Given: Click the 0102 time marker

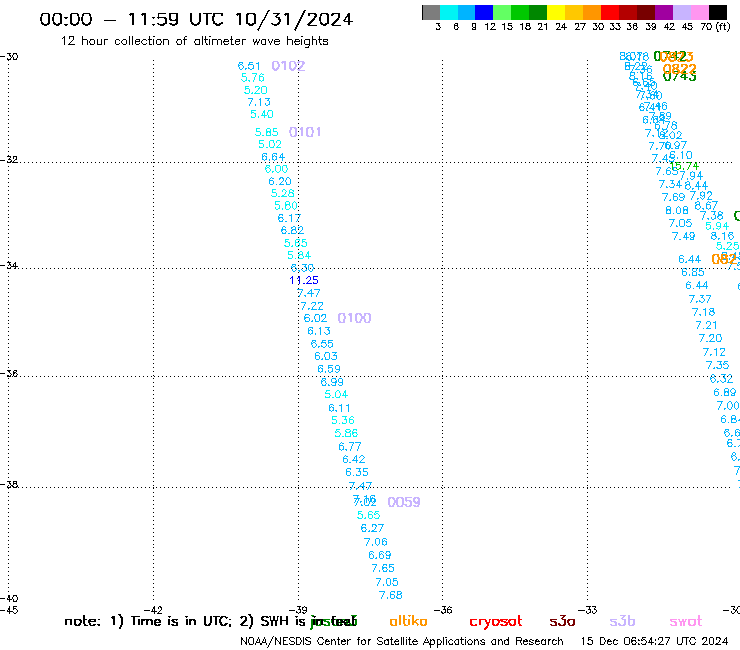Looking at the screenshot, I should tap(288, 66).
